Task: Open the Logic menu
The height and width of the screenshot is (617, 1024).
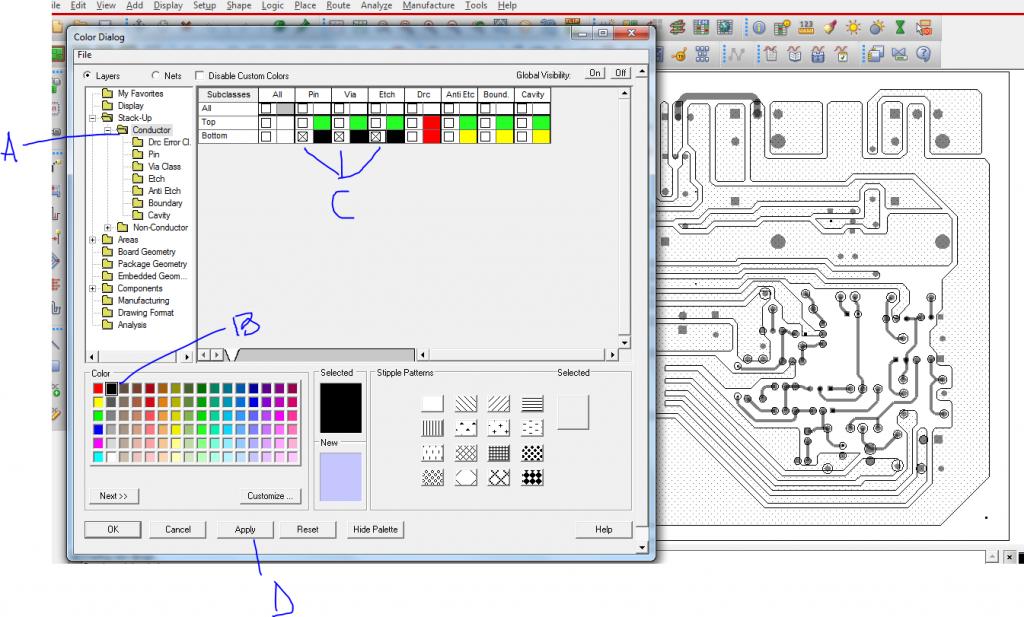Action: coord(272,5)
